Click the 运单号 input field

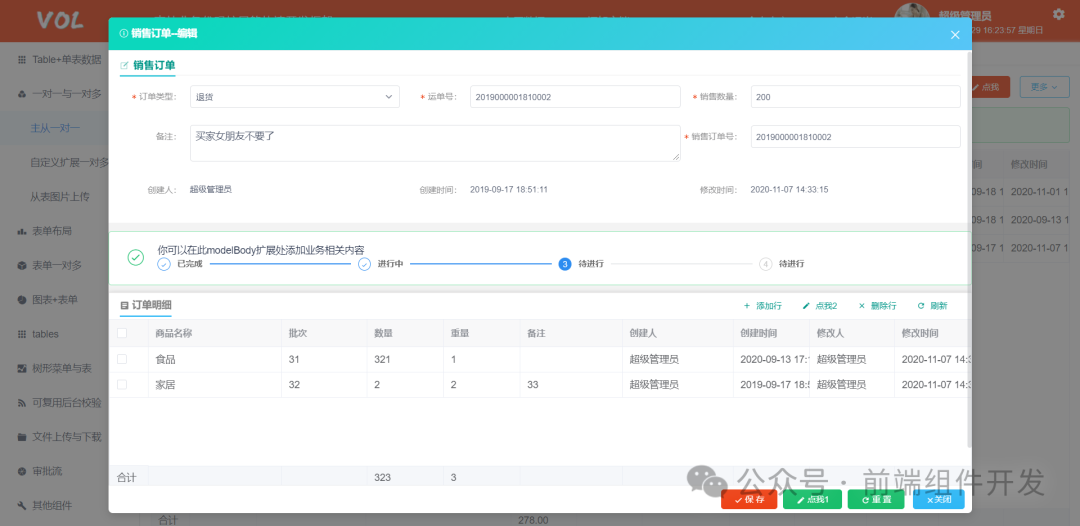coord(575,97)
